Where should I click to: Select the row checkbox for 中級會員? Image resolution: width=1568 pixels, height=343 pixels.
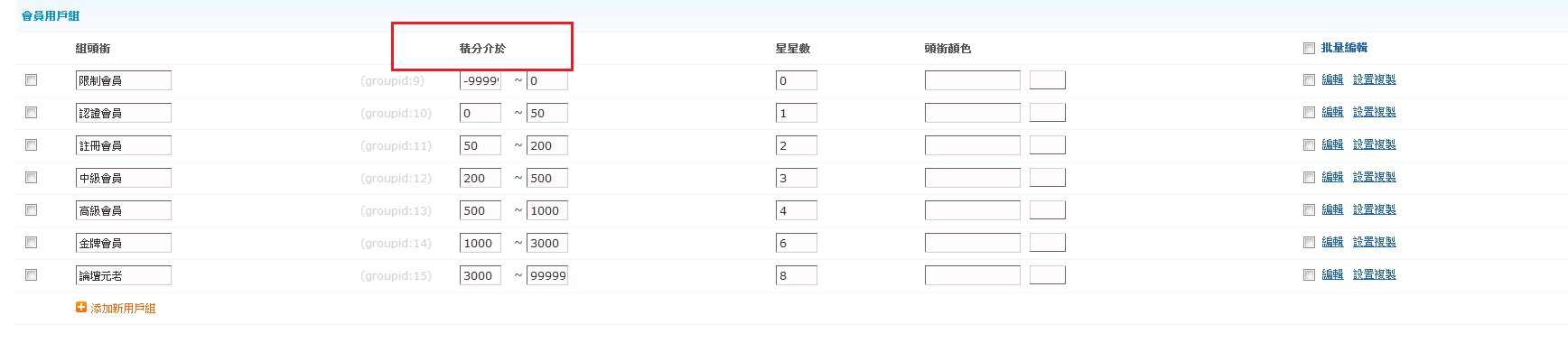(32, 178)
